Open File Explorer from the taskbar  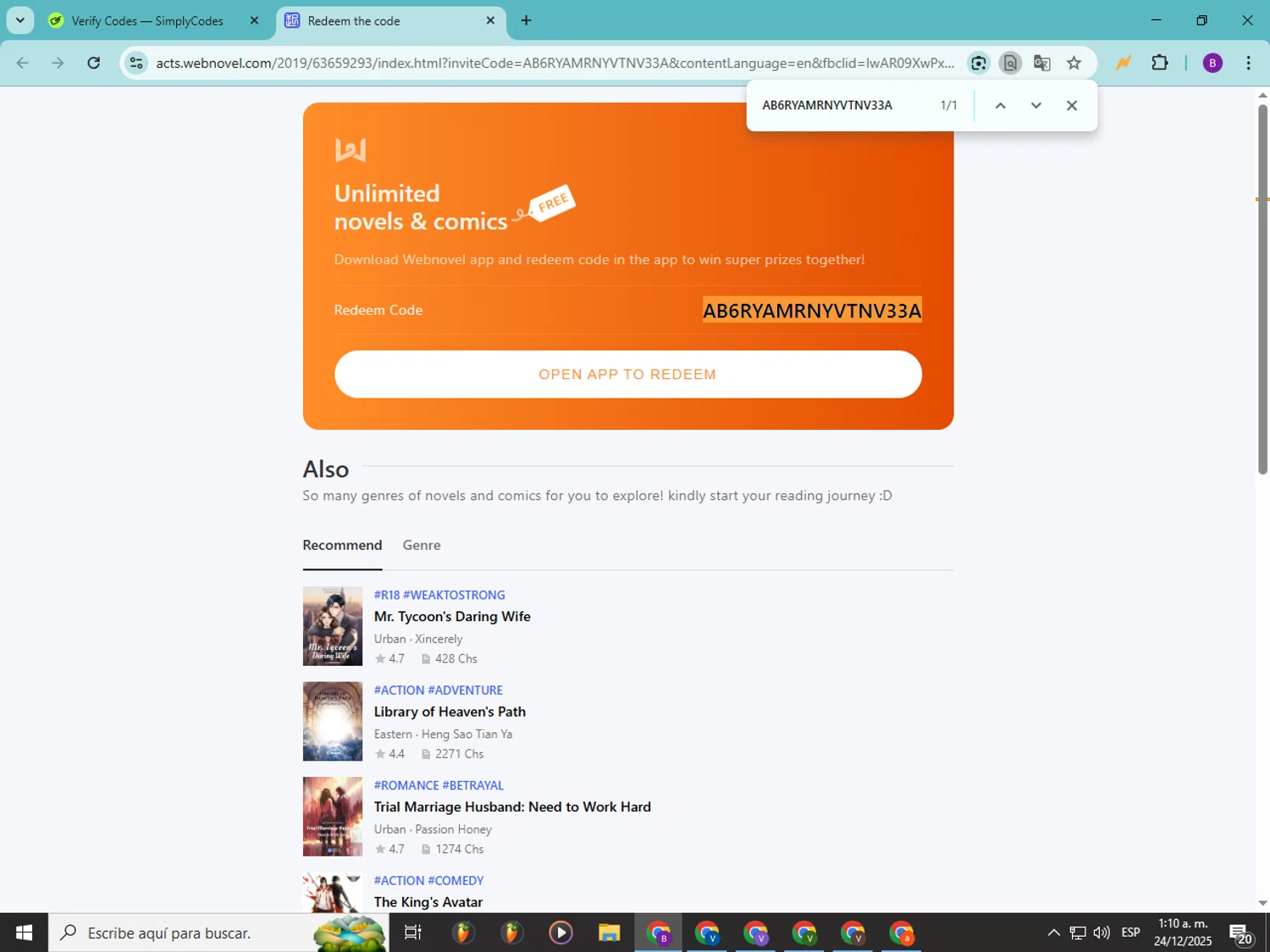click(x=610, y=933)
